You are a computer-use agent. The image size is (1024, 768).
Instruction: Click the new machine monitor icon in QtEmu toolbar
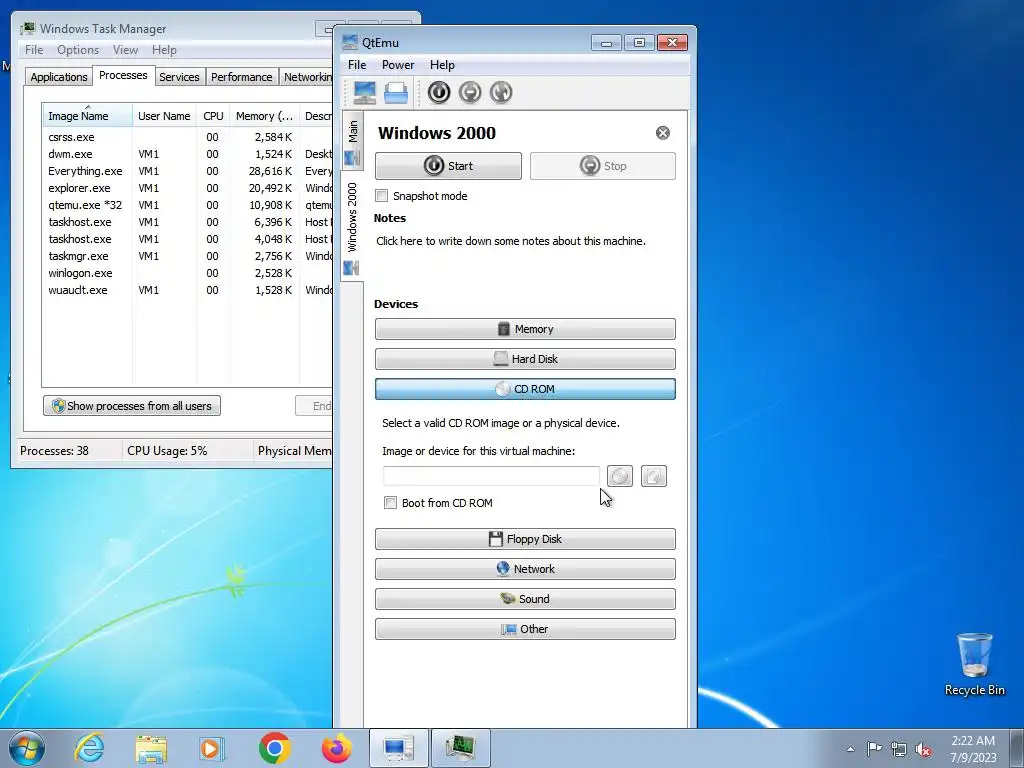point(364,93)
